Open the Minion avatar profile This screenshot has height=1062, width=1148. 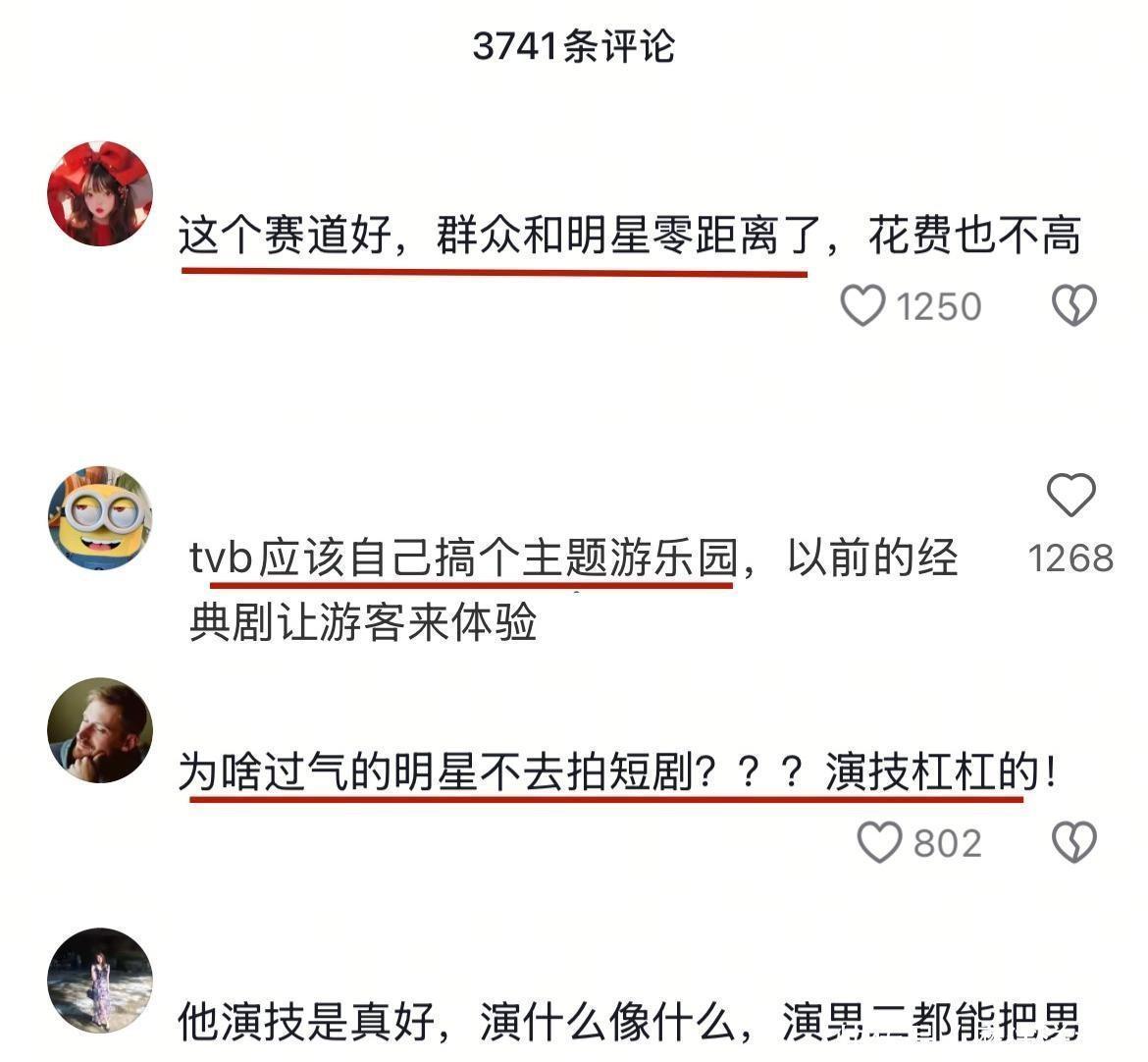click(x=100, y=518)
